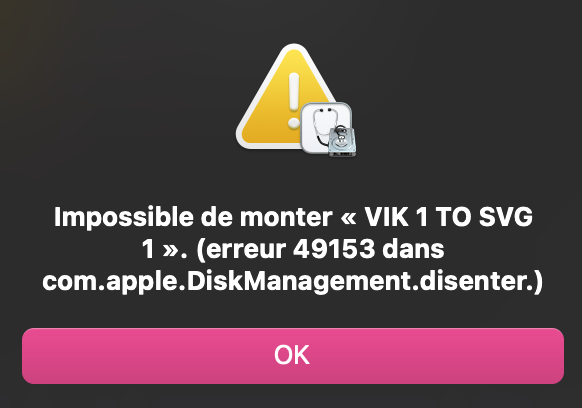
Task: Click the word "monter" in the alert
Action: click(286, 218)
